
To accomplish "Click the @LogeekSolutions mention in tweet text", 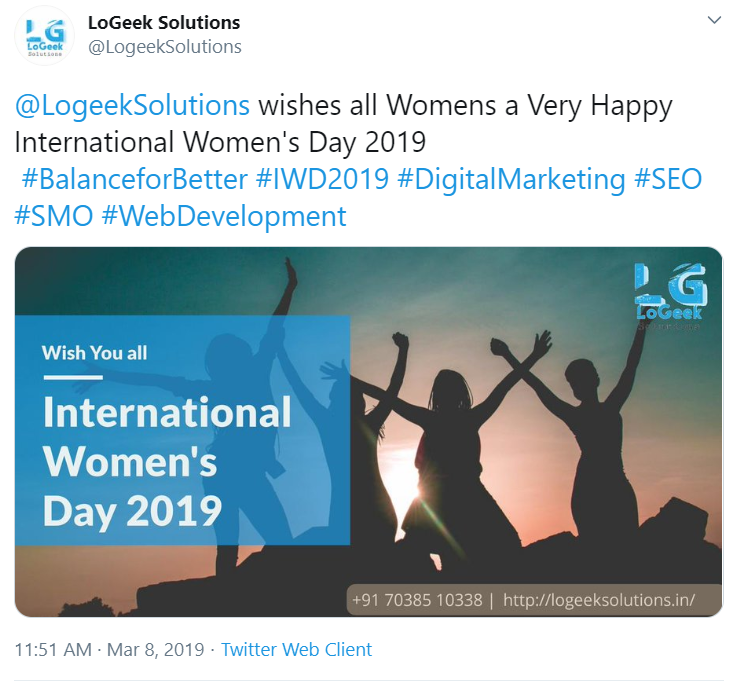I will tap(132, 105).
